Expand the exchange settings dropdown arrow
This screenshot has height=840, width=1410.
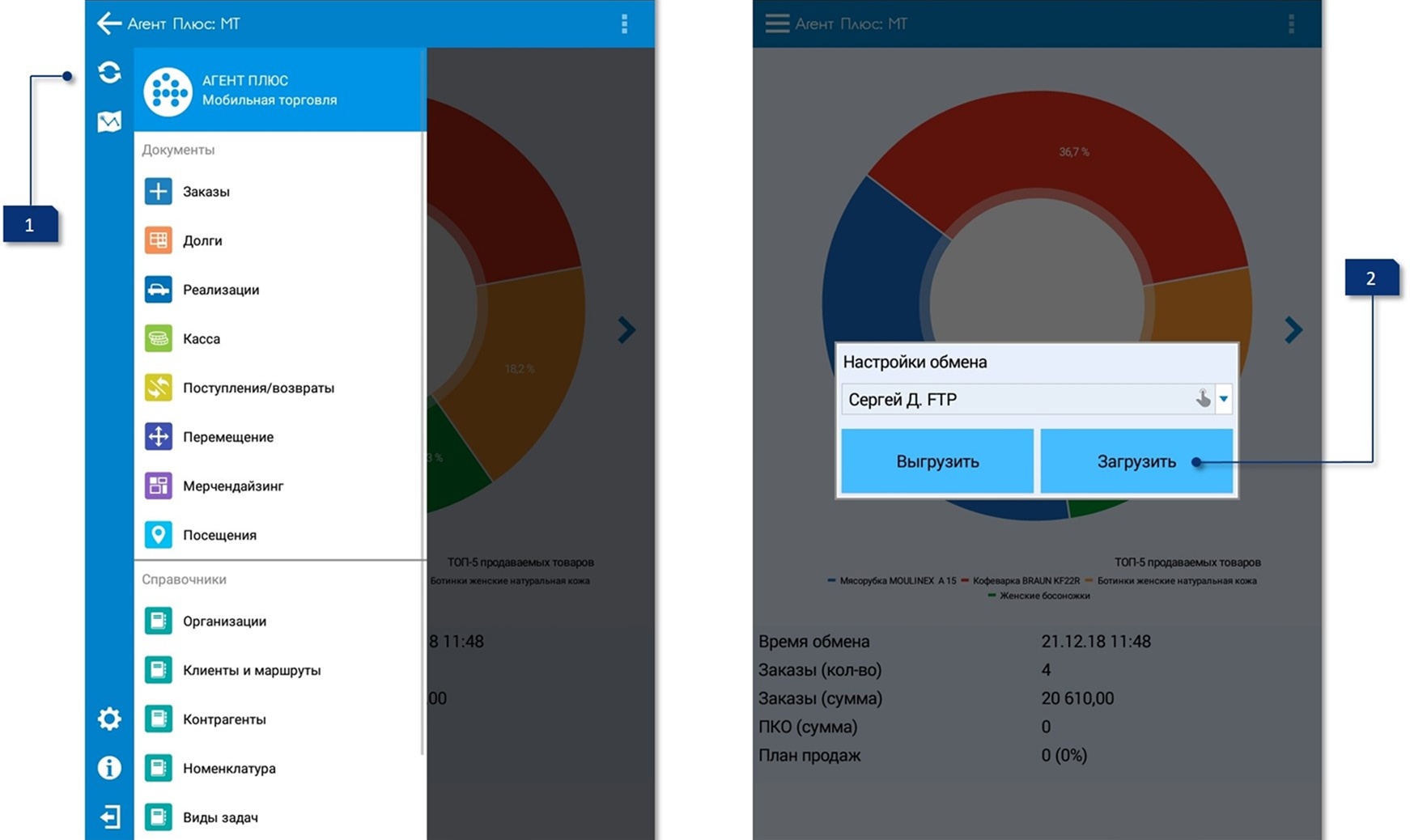click(1223, 399)
